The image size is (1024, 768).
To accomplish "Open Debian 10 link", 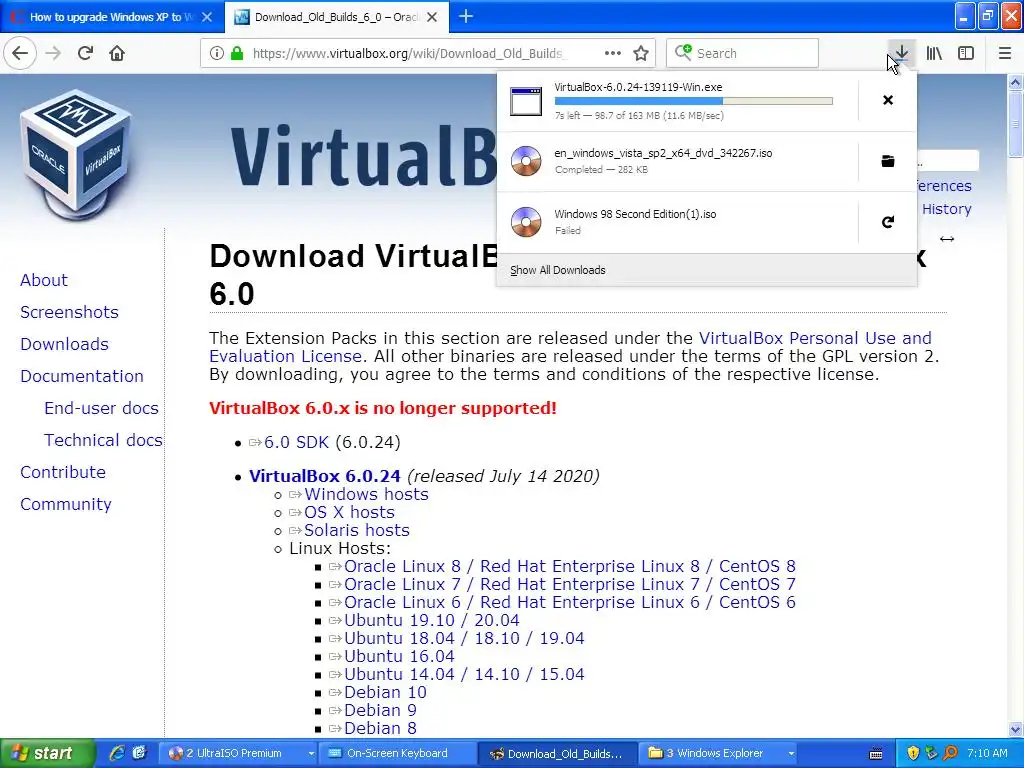I will pyautogui.click(x=385, y=692).
